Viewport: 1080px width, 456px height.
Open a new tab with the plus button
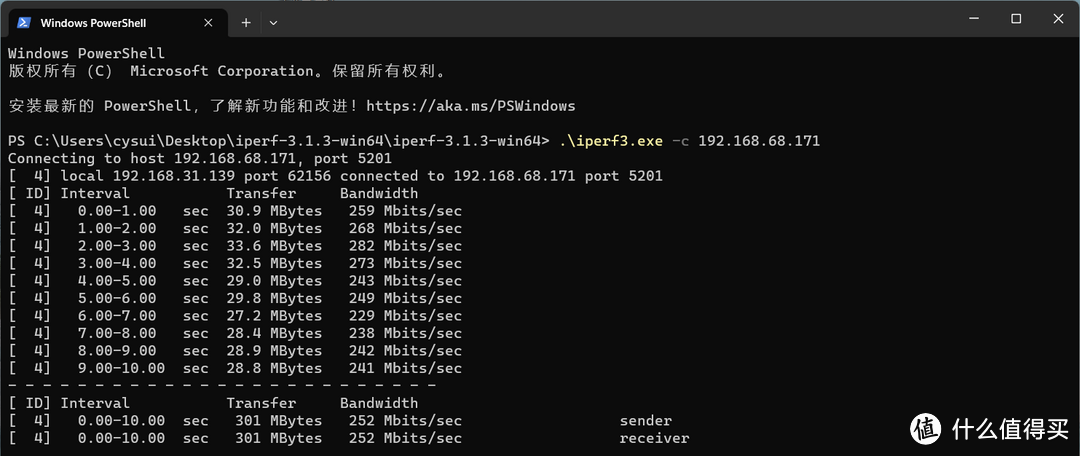[246, 22]
